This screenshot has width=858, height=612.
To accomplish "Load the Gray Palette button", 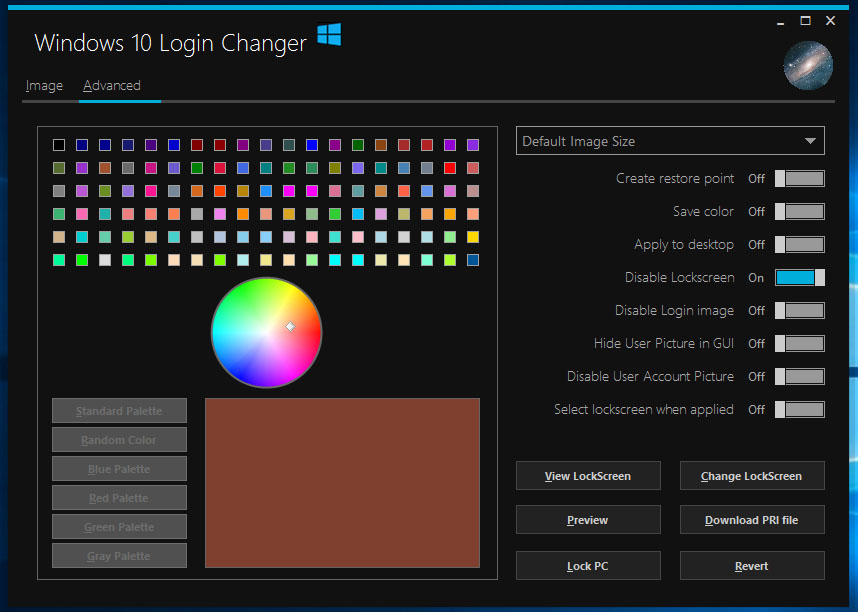I will (x=119, y=556).
